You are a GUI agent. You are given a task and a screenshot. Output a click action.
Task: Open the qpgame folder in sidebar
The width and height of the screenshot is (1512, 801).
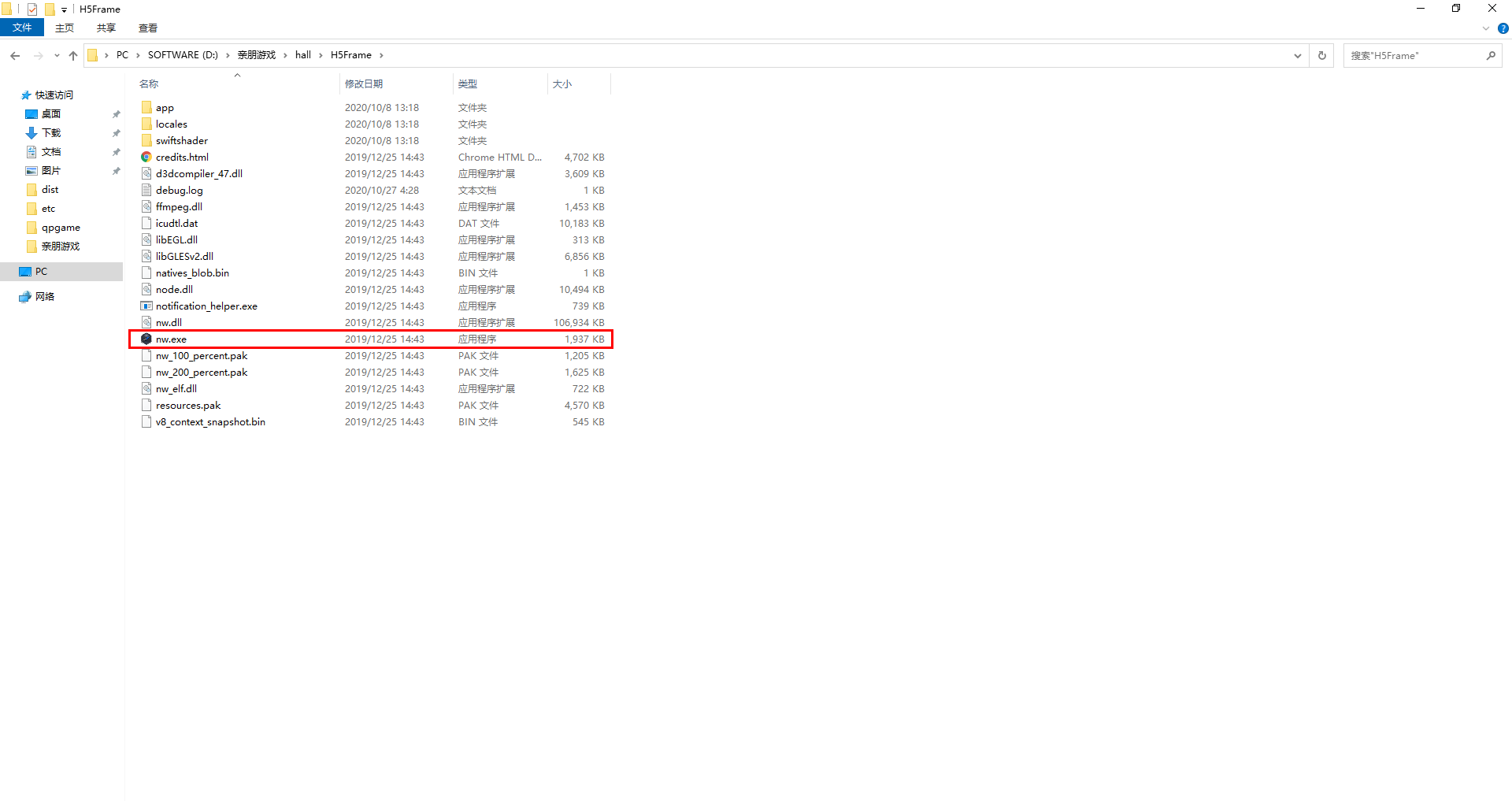tap(53, 227)
